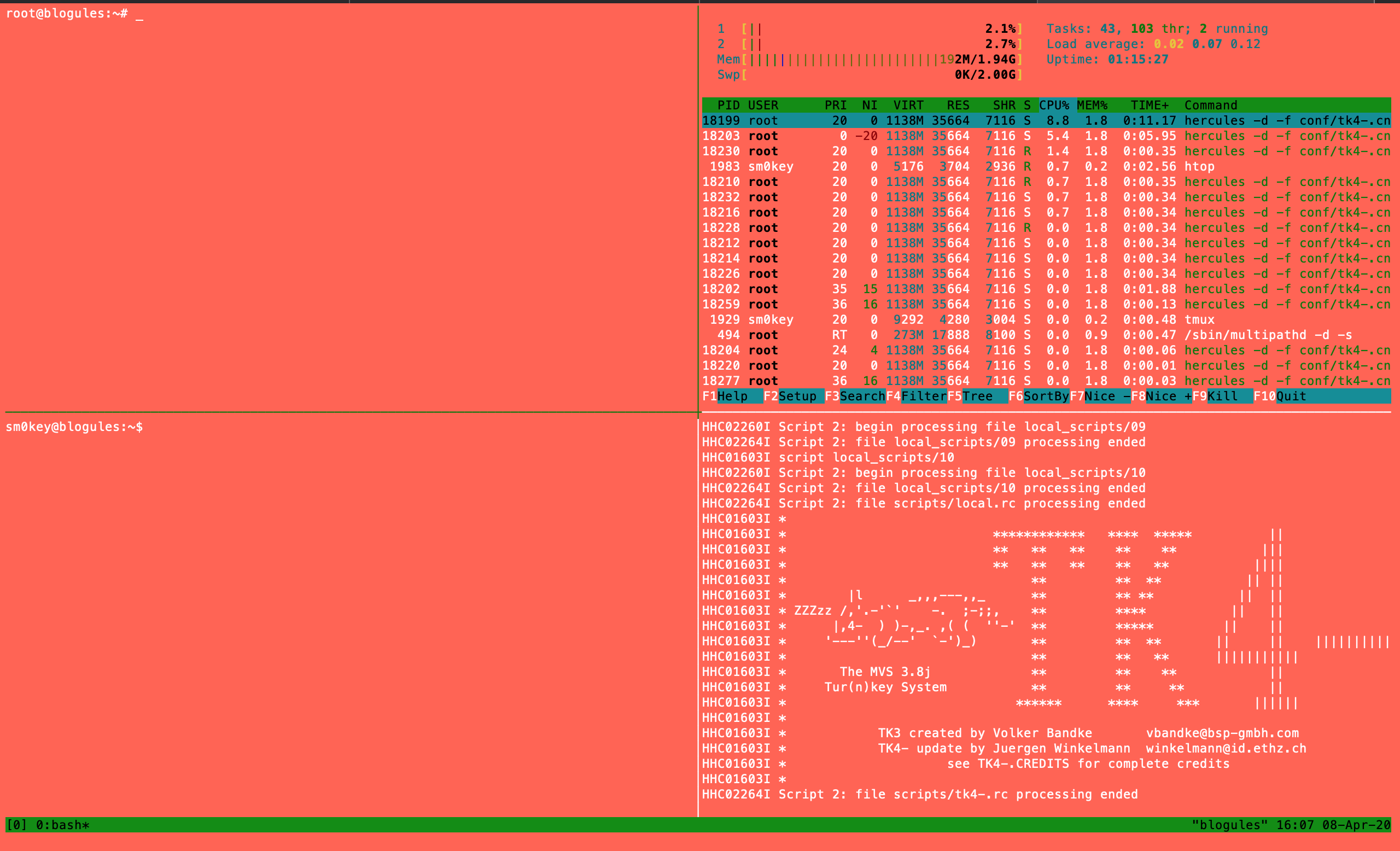This screenshot has width=1400, height=851.
Task: Click the Tur(n)key System banner text
Action: point(885,687)
